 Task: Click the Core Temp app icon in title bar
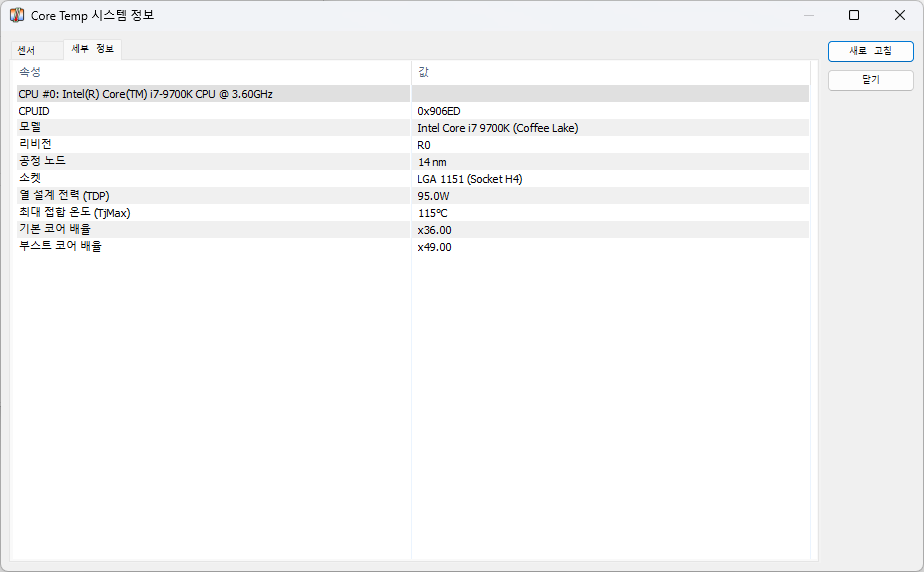16,15
